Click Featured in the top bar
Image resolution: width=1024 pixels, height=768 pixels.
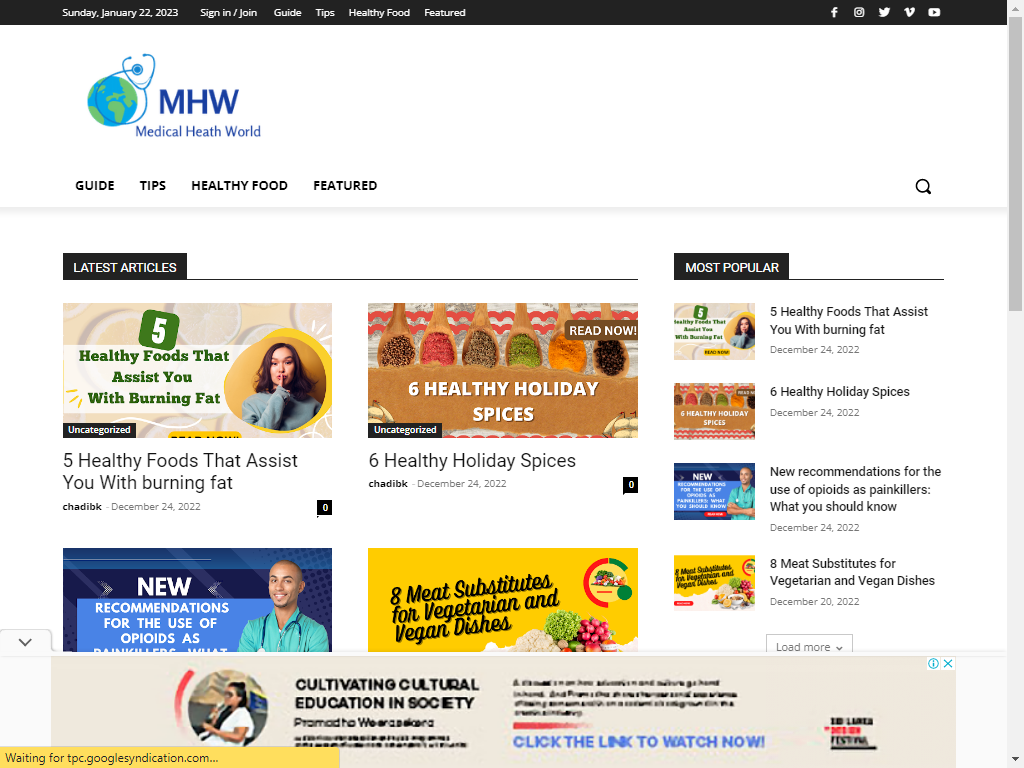click(x=445, y=12)
